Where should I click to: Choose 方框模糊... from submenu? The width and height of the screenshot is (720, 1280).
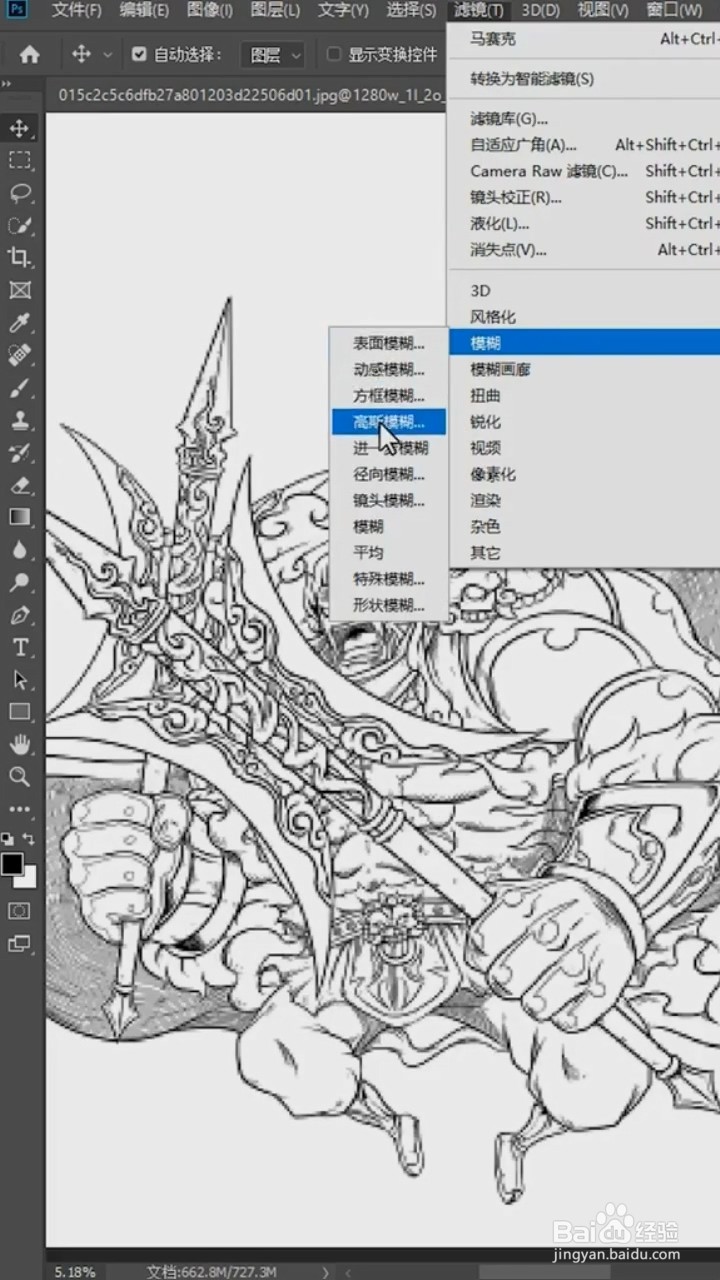(389, 396)
